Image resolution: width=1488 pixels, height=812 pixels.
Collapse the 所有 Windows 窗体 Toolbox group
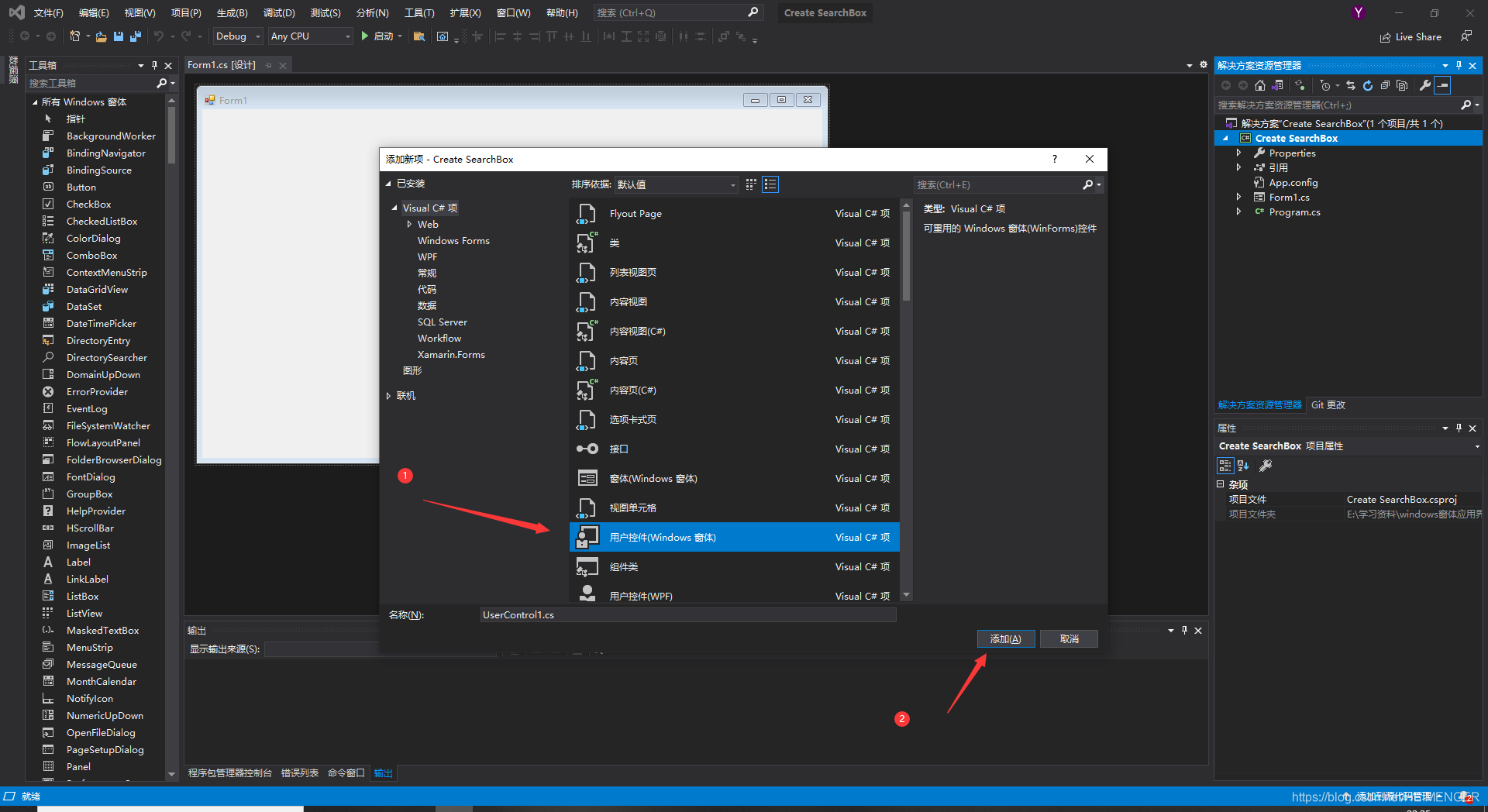[35, 102]
